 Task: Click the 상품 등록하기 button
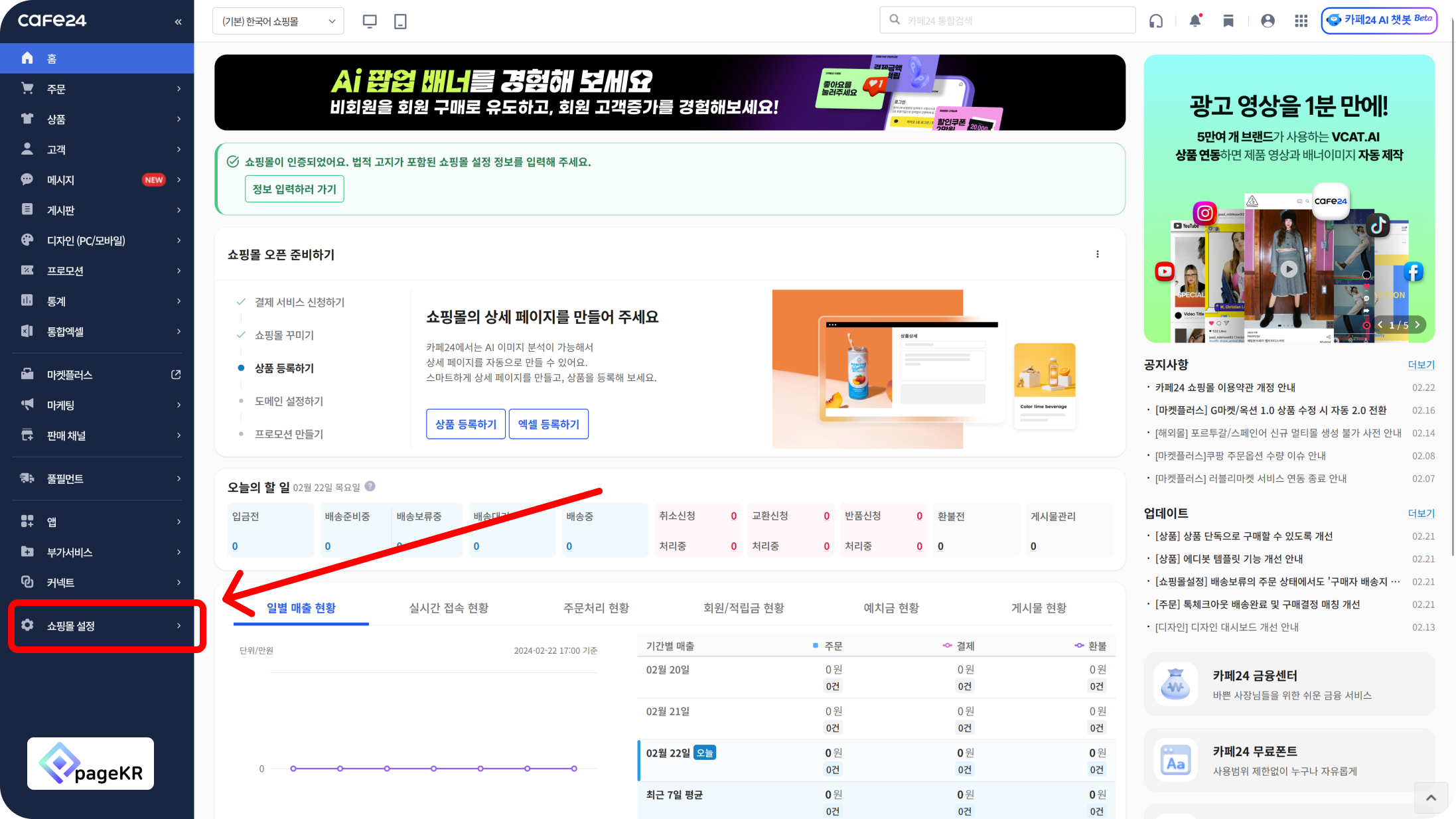click(465, 424)
